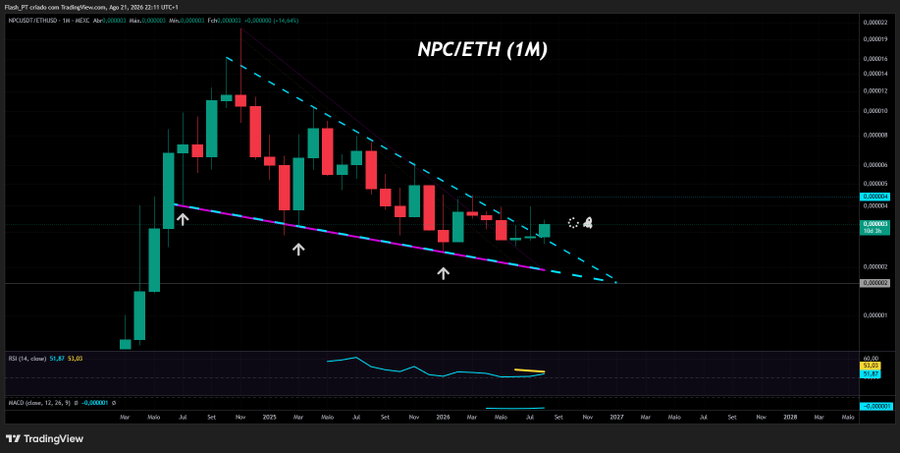The width and height of the screenshot is (900, 453).
Task: Click the 2026 label on the time axis
Action: click(443, 417)
